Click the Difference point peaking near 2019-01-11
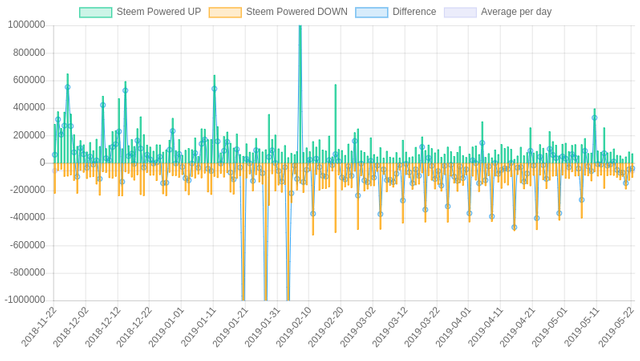 [214, 89]
